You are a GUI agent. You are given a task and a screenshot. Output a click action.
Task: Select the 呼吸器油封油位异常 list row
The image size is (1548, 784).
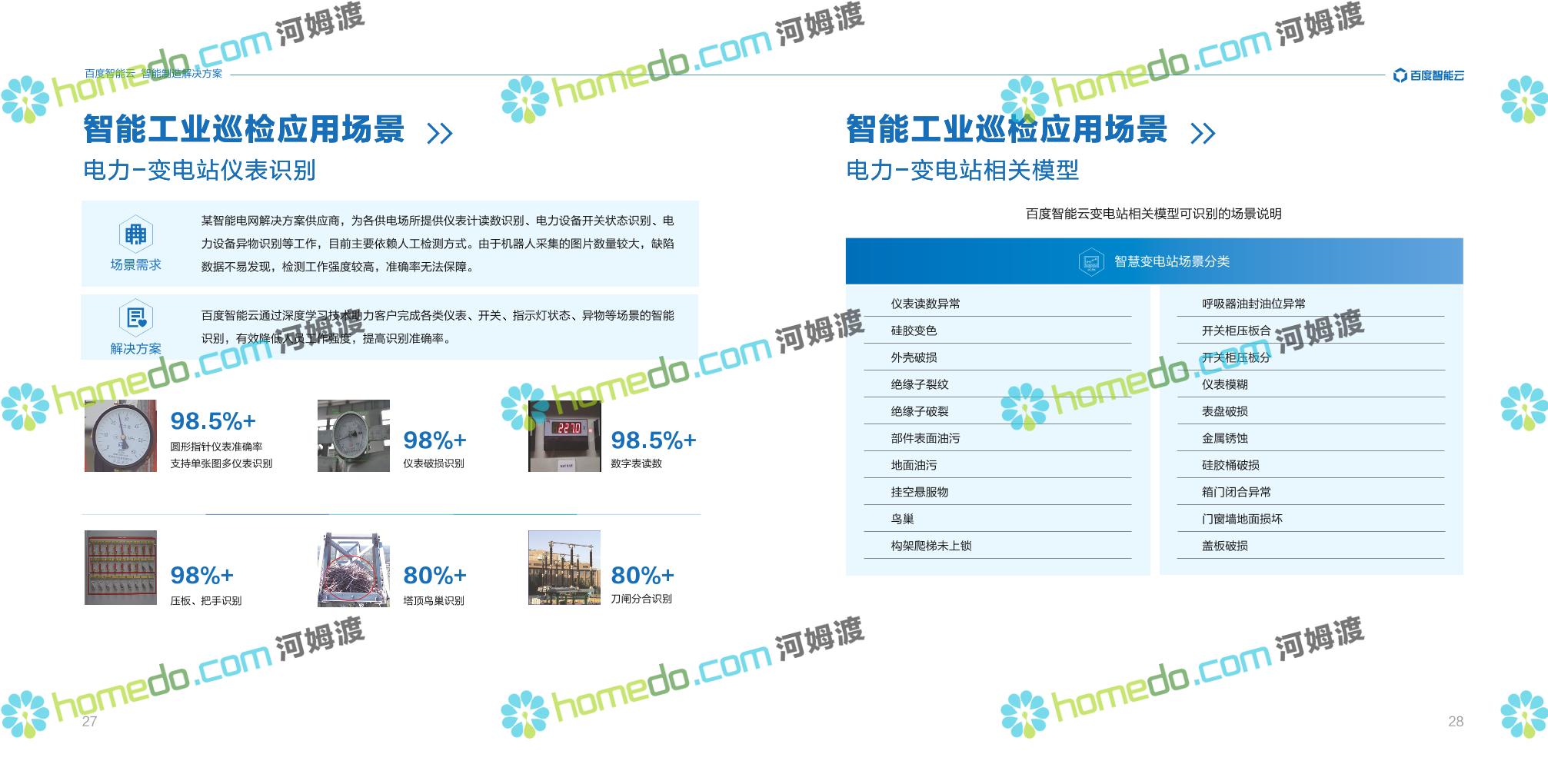click(1253, 304)
